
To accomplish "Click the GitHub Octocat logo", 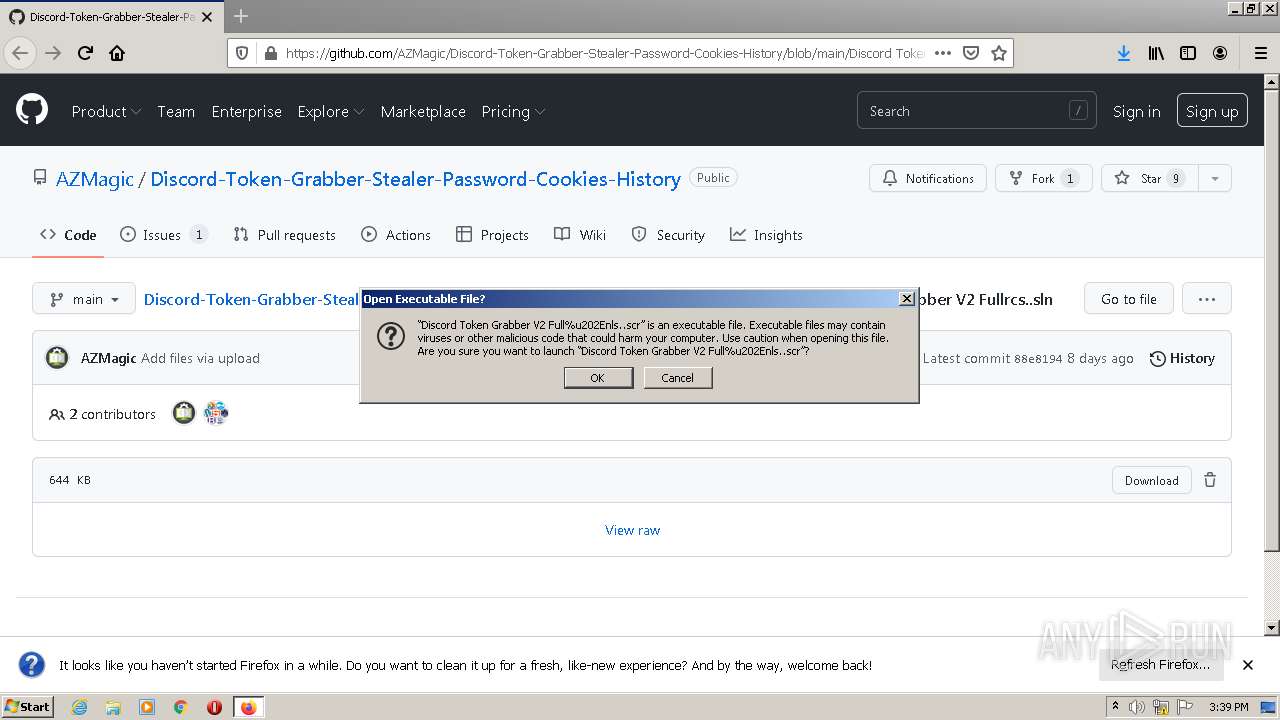I will click(x=32, y=109).
